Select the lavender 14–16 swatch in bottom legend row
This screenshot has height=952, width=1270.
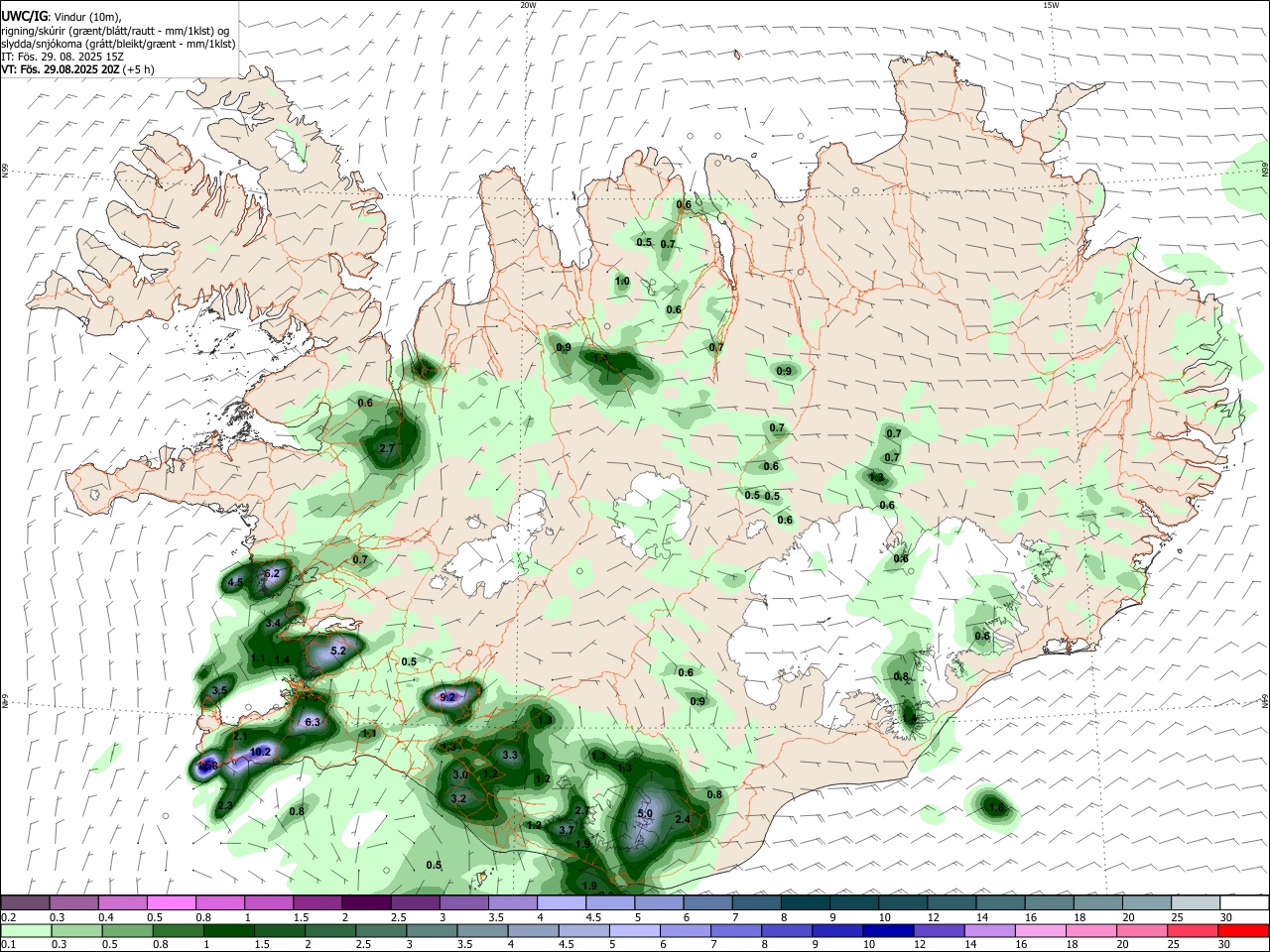coord(988,930)
